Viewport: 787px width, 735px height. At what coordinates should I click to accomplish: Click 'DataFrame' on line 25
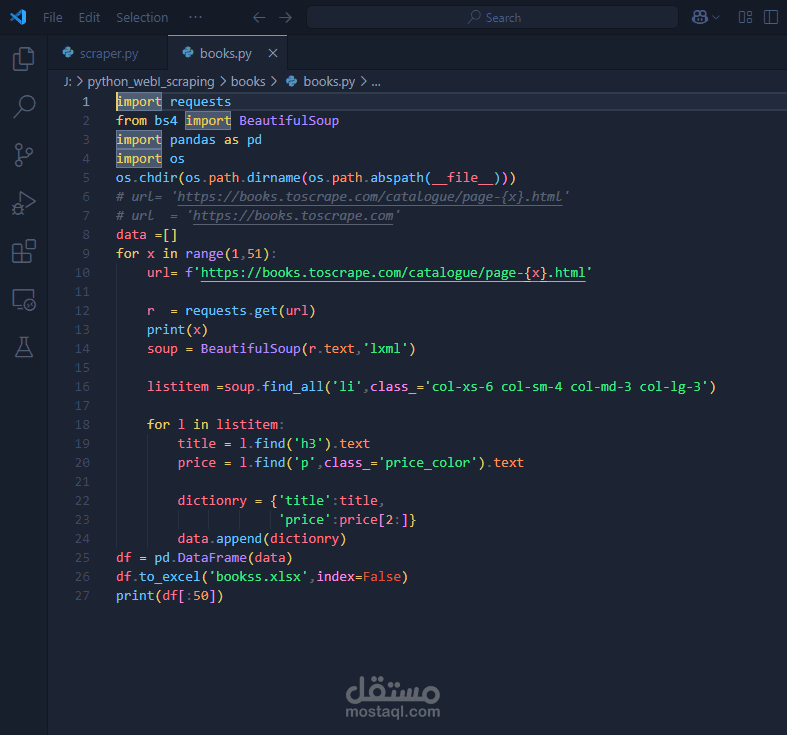(x=212, y=558)
